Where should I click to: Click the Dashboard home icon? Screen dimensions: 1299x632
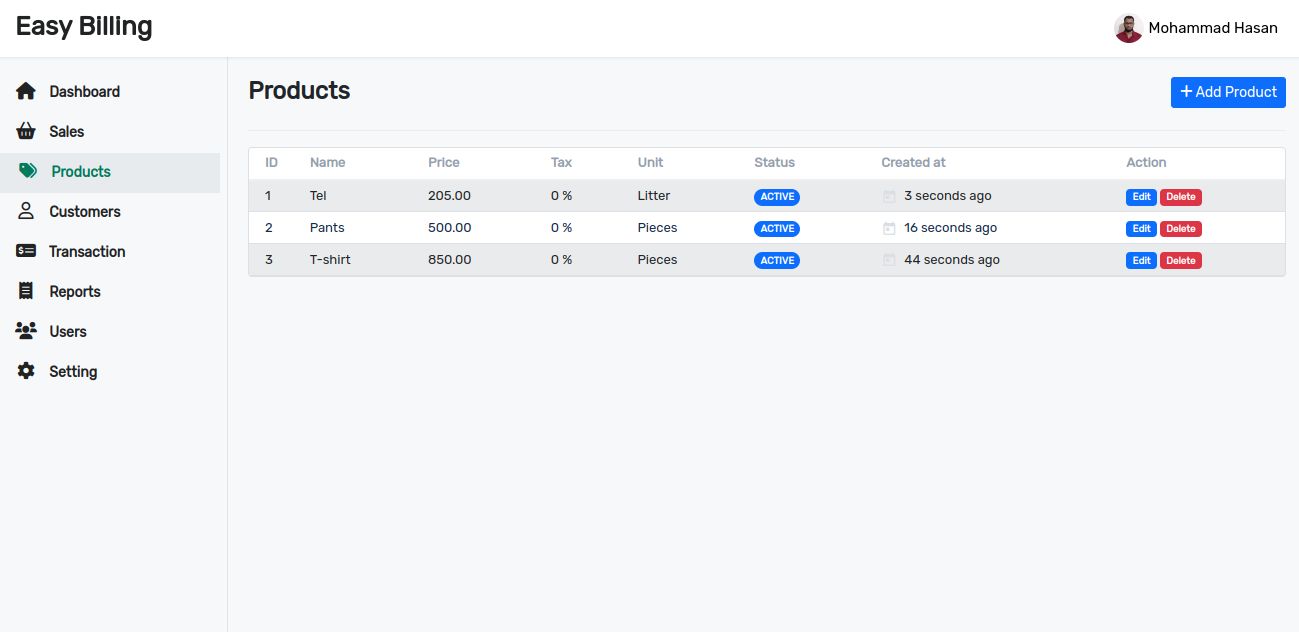point(26,91)
